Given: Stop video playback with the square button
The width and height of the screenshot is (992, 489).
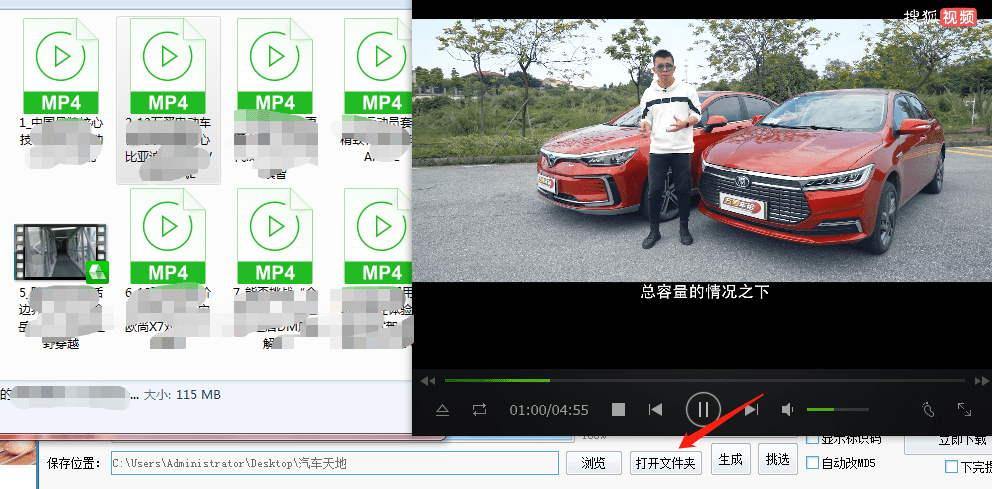Looking at the screenshot, I should click(618, 409).
